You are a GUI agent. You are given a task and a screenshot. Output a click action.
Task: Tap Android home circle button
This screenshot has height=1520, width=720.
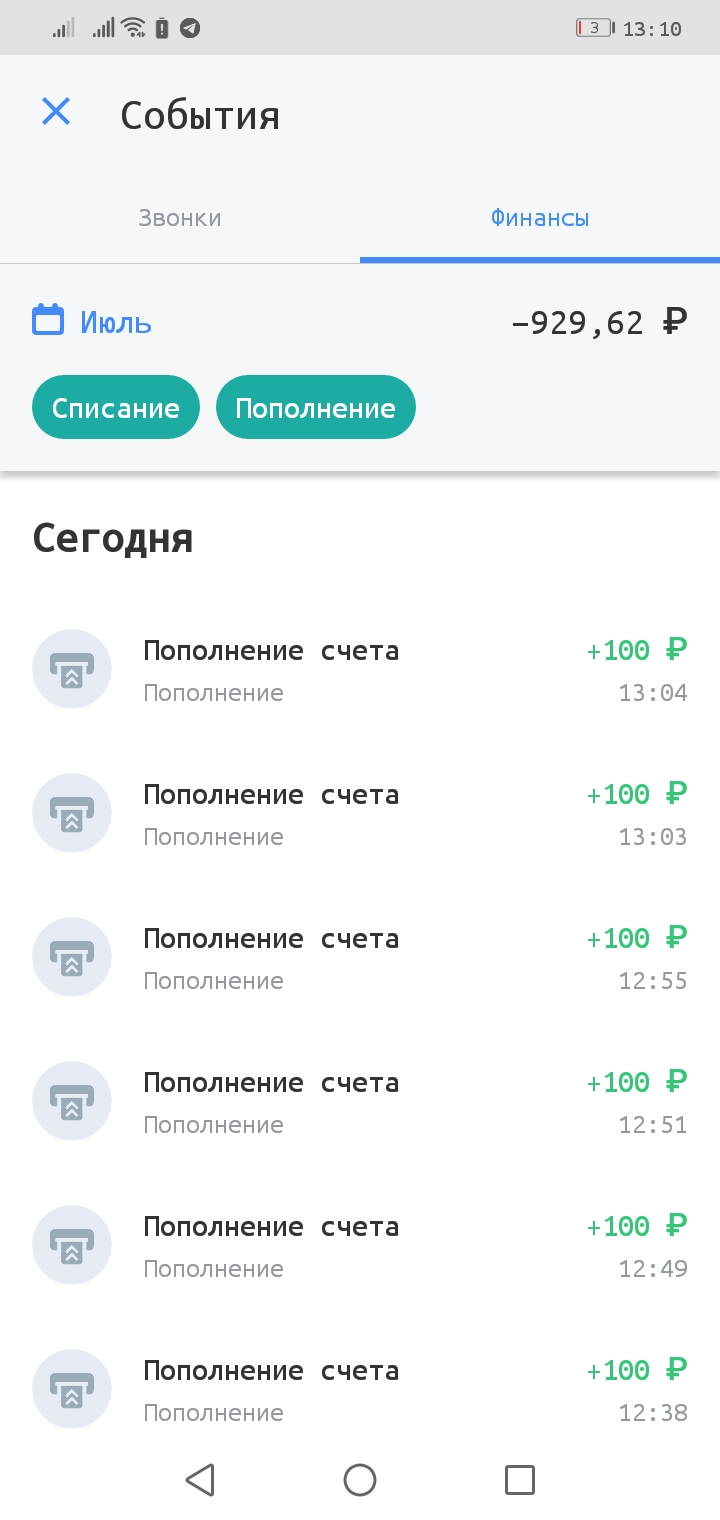pos(360,1479)
